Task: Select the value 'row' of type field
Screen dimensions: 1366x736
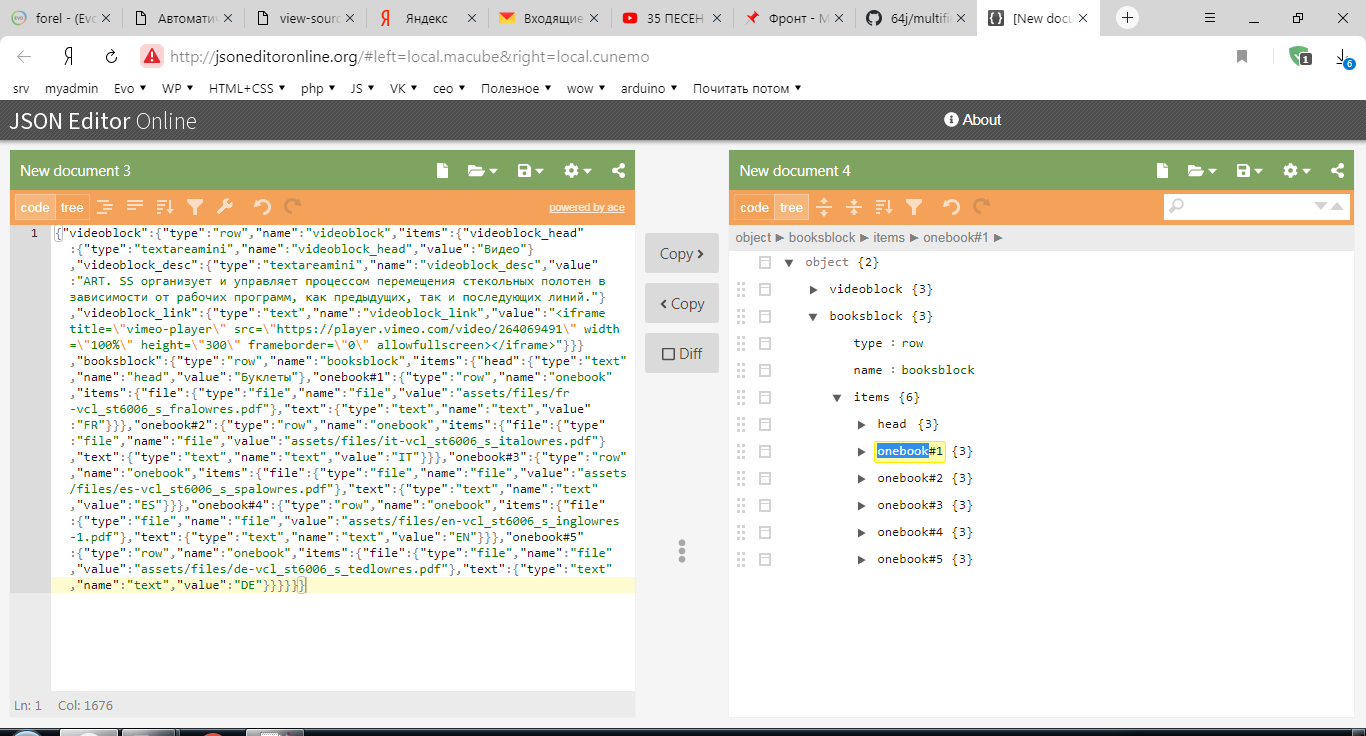Action: tap(912, 343)
